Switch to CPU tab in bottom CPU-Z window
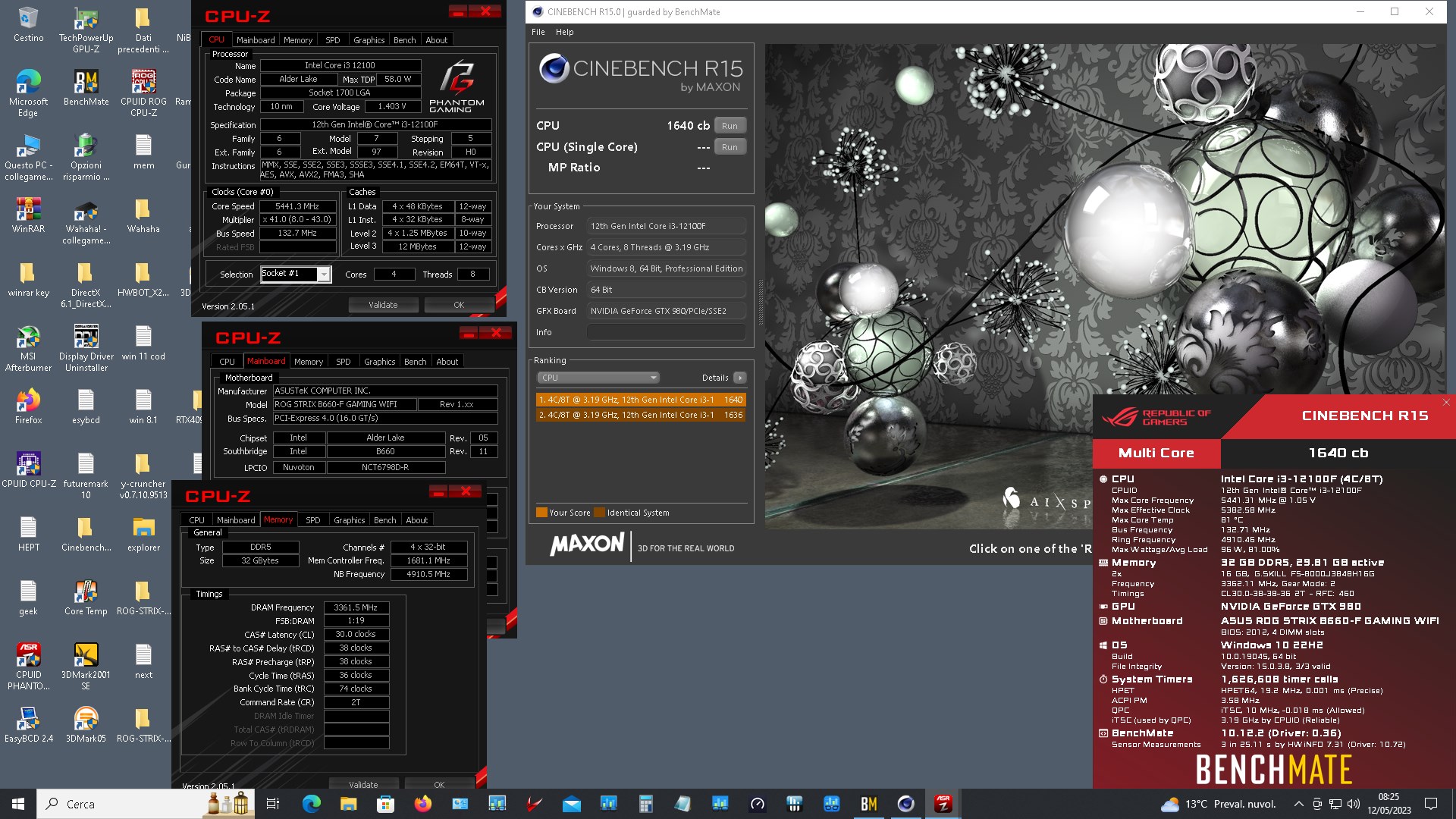Image resolution: width=1456 pixels, height=819 pixels. click(196, 520)
